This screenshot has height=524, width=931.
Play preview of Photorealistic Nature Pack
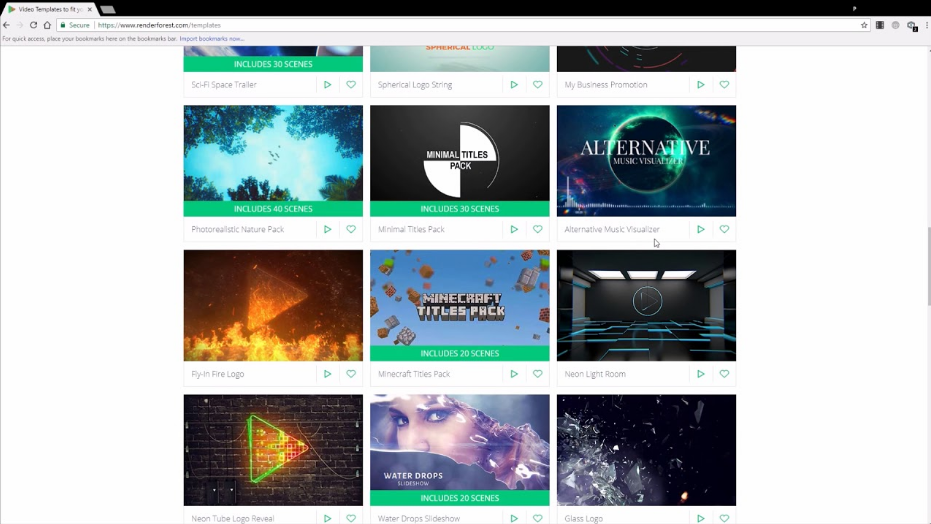(327, 229)
